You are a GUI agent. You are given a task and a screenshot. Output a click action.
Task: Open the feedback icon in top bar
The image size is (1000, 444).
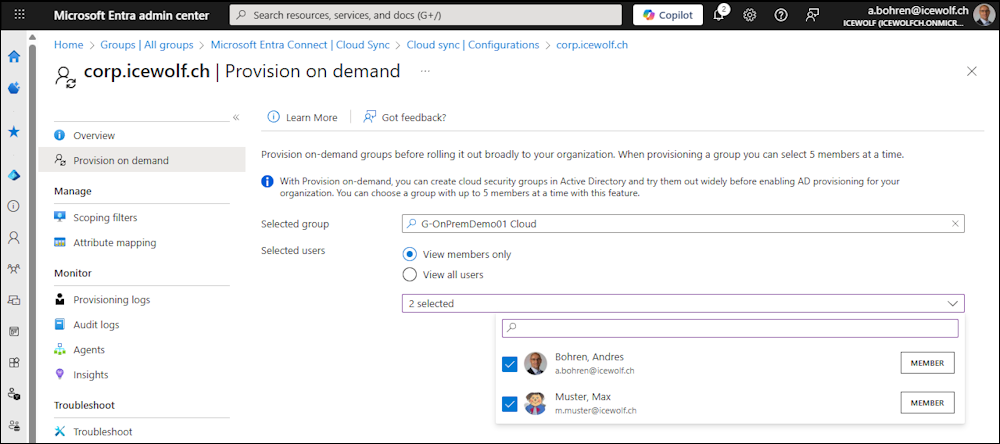tap(812, 15)
